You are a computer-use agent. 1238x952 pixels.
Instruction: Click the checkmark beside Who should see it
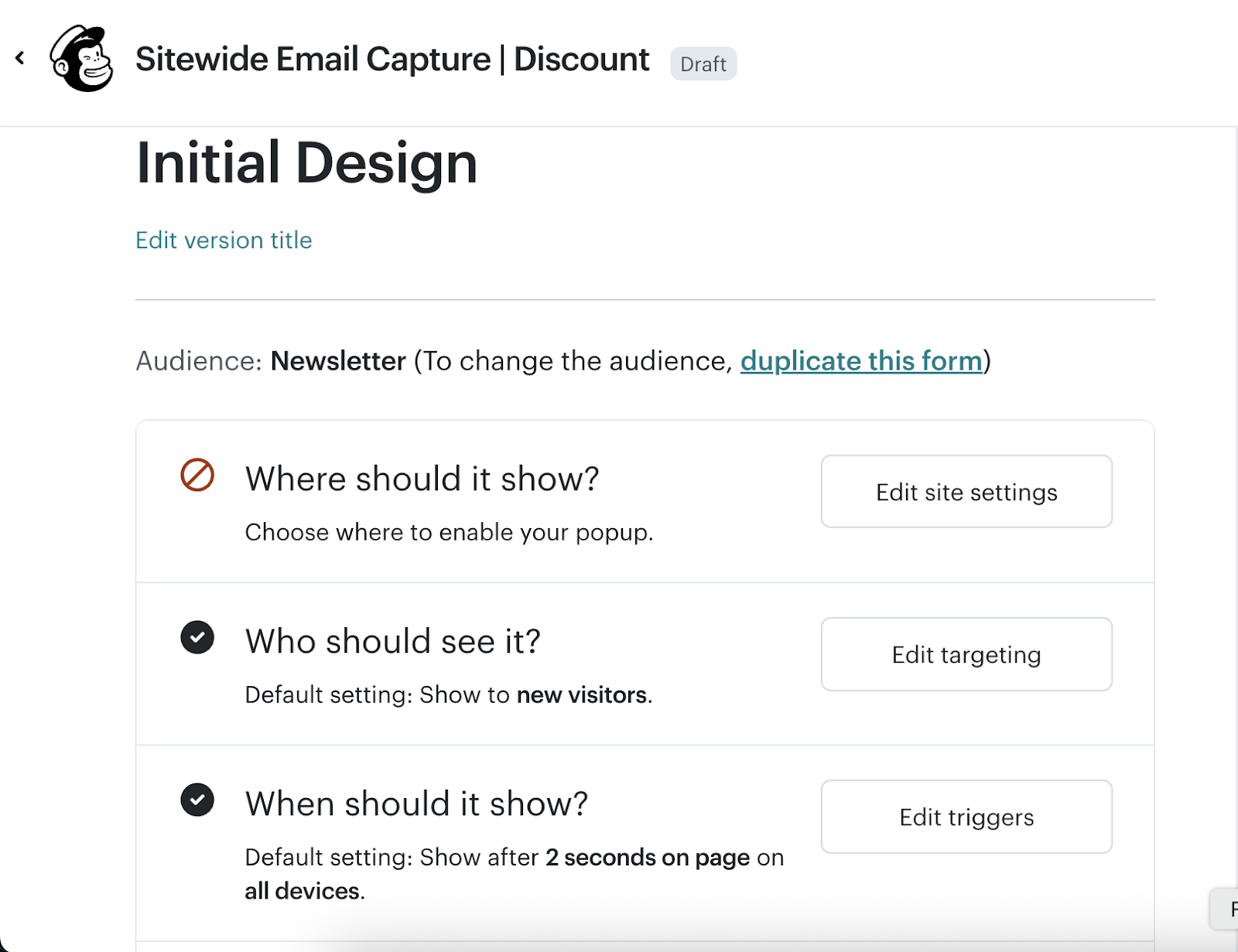[197, 638]
